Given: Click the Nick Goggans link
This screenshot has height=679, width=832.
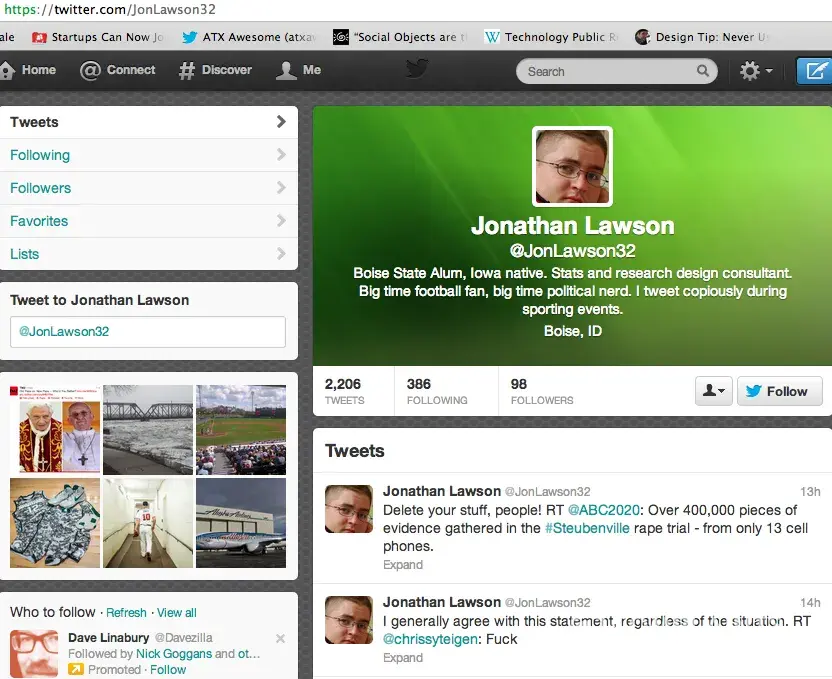Looking at the screenshot, I should 174,654.
